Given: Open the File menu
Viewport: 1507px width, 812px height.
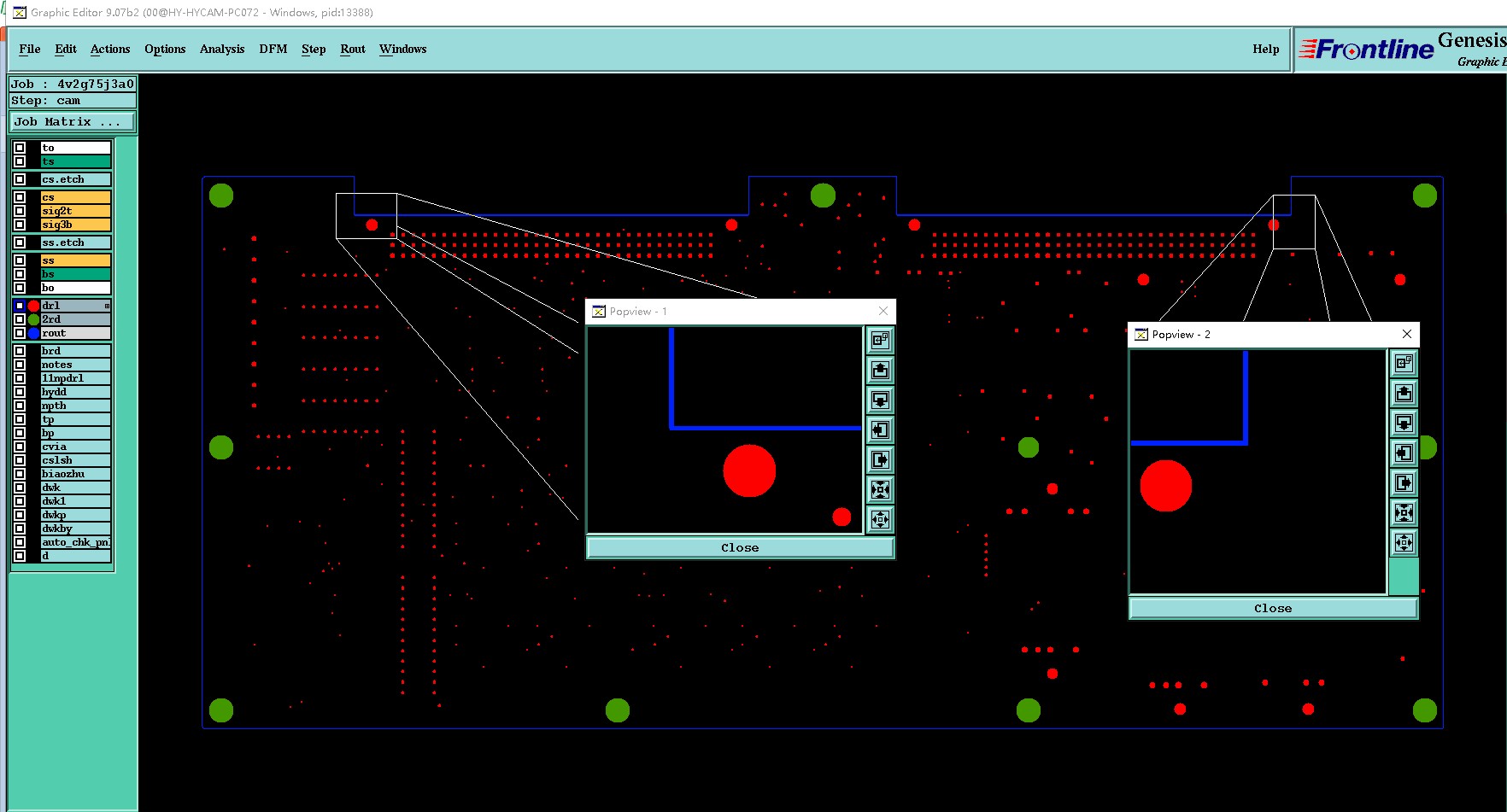Looking at the screenshot, I should point(30,49).
